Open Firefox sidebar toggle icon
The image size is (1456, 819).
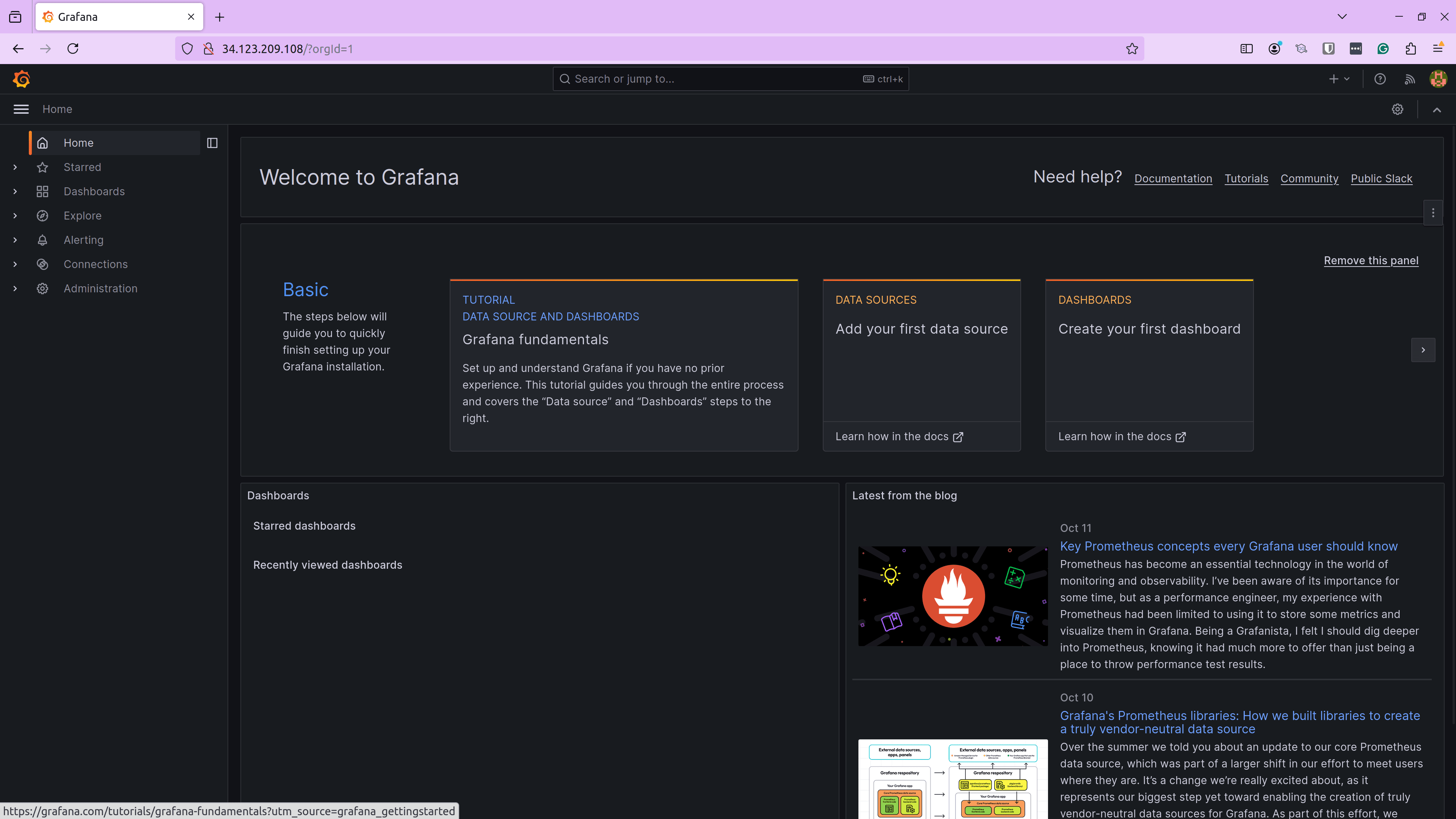(x=1246, y=49)
